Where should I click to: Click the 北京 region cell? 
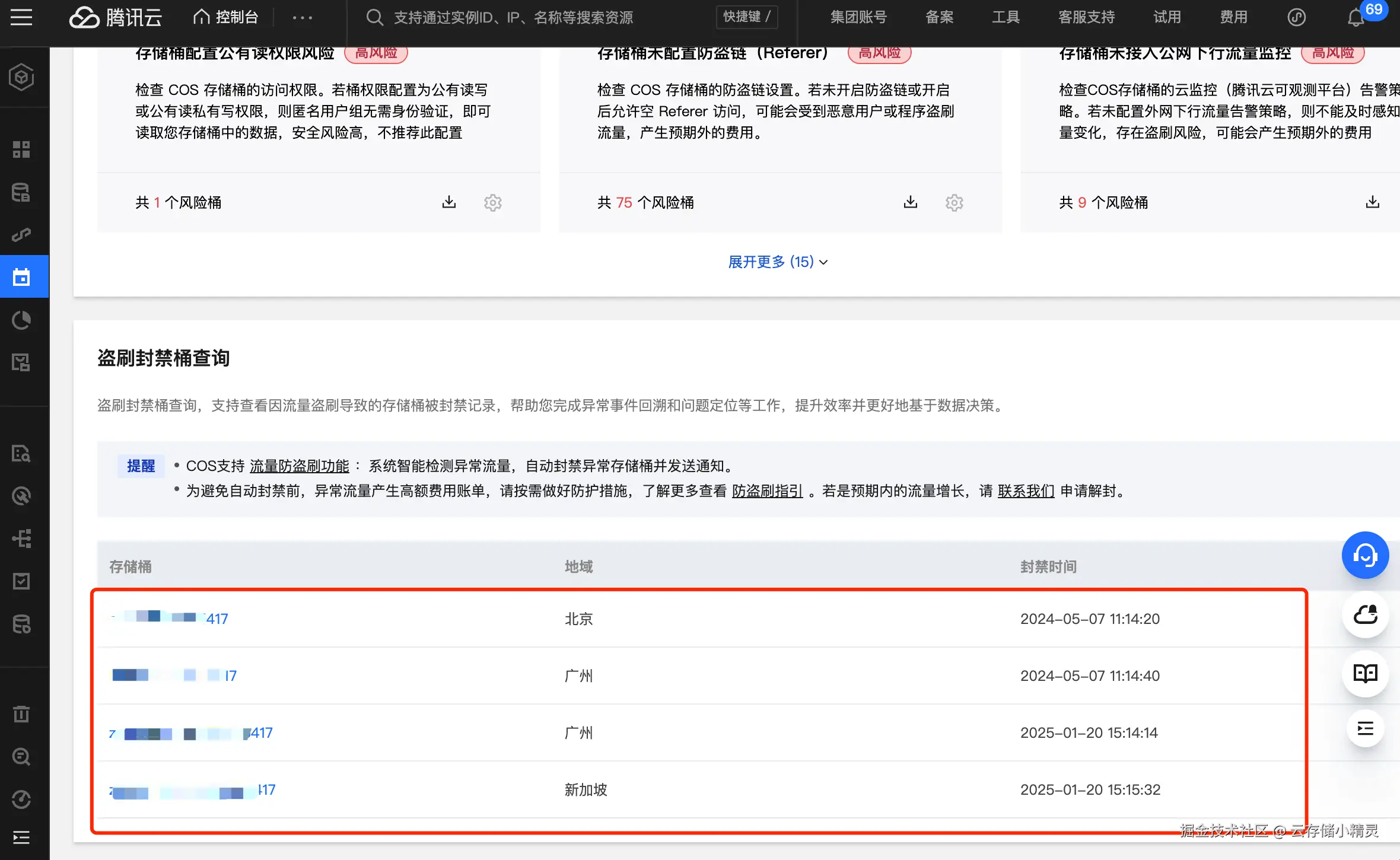coord(579,619)
